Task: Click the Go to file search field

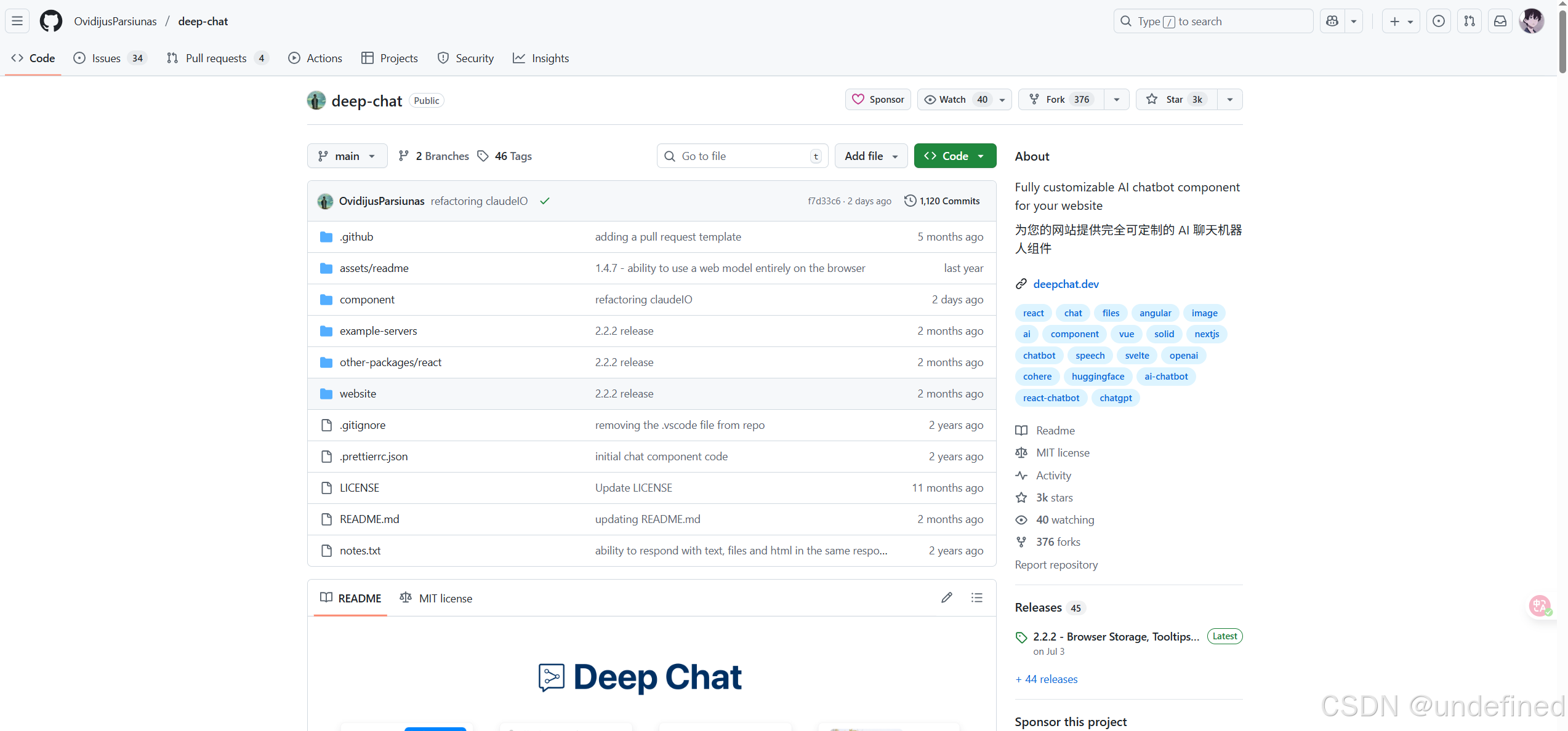Action: pyautogui.click(x=742, y=156)
